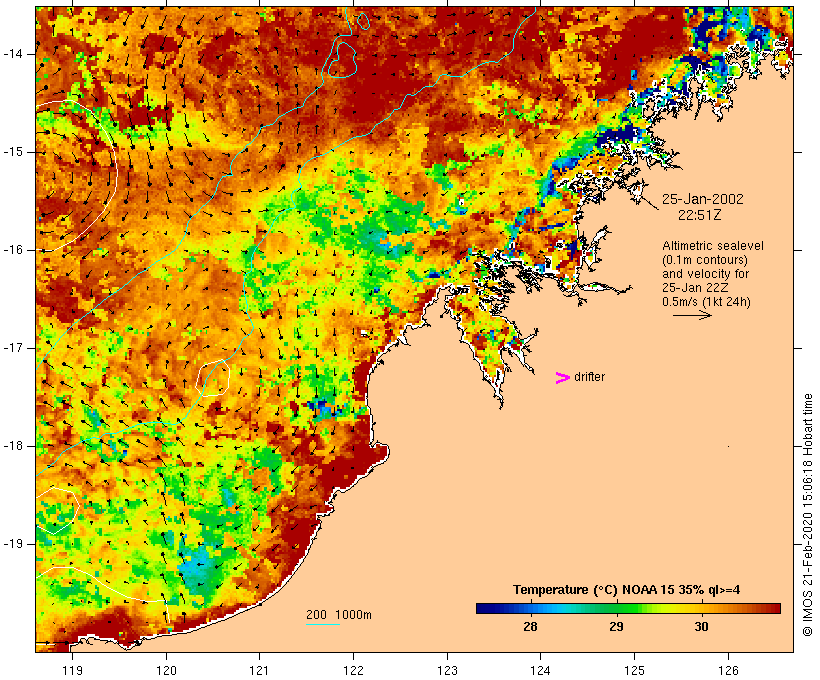Click the '125' longitude axis label
The width and height of the screenshot is (820, 680).
(x=634, y=670)
